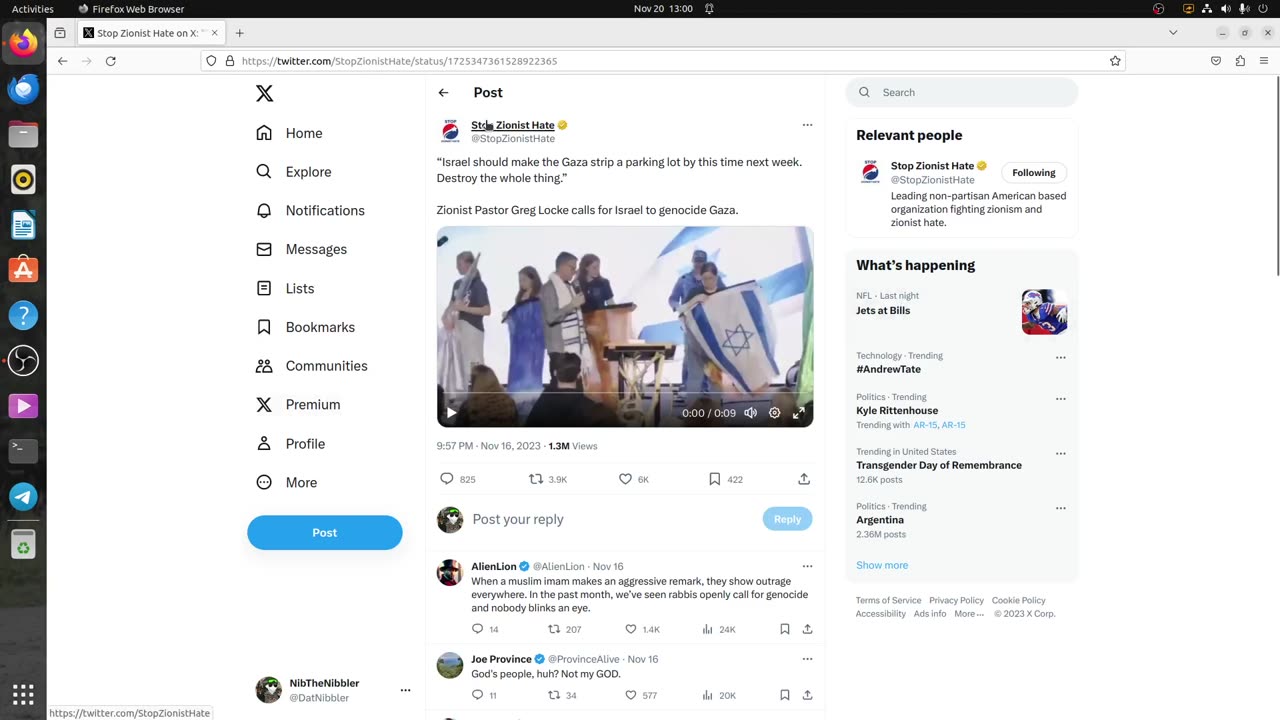Click the video progress bar

[625, 394]
